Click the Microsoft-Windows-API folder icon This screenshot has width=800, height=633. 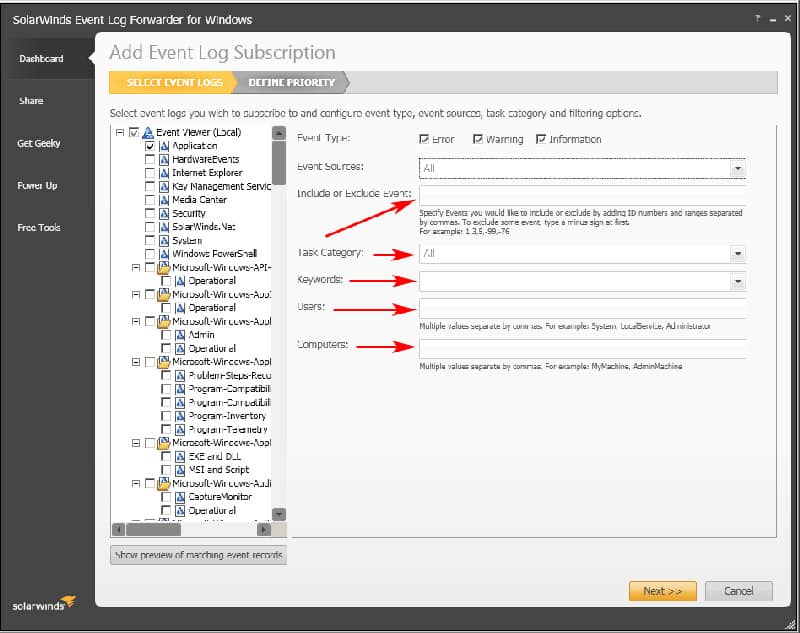[x=165, y=267]
